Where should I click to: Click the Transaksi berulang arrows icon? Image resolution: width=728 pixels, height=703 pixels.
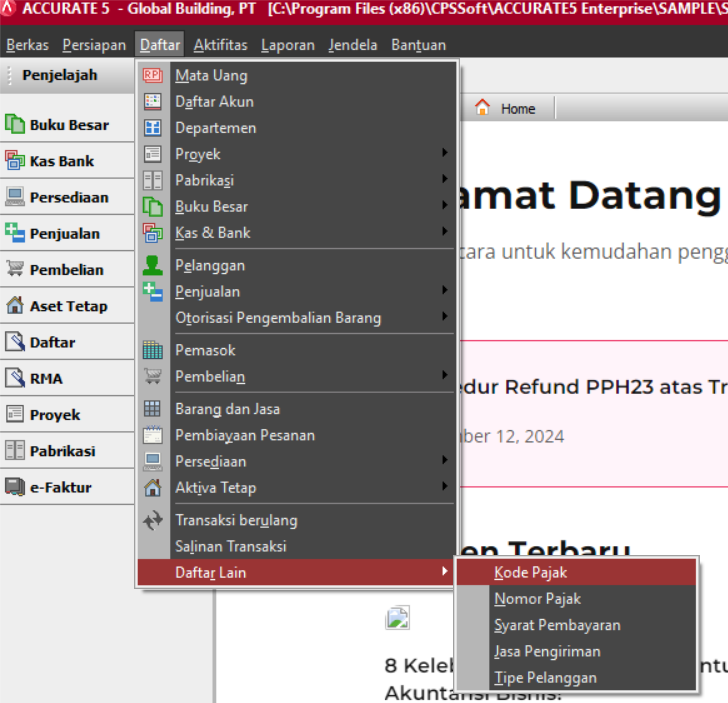click(x=152, y=520)
